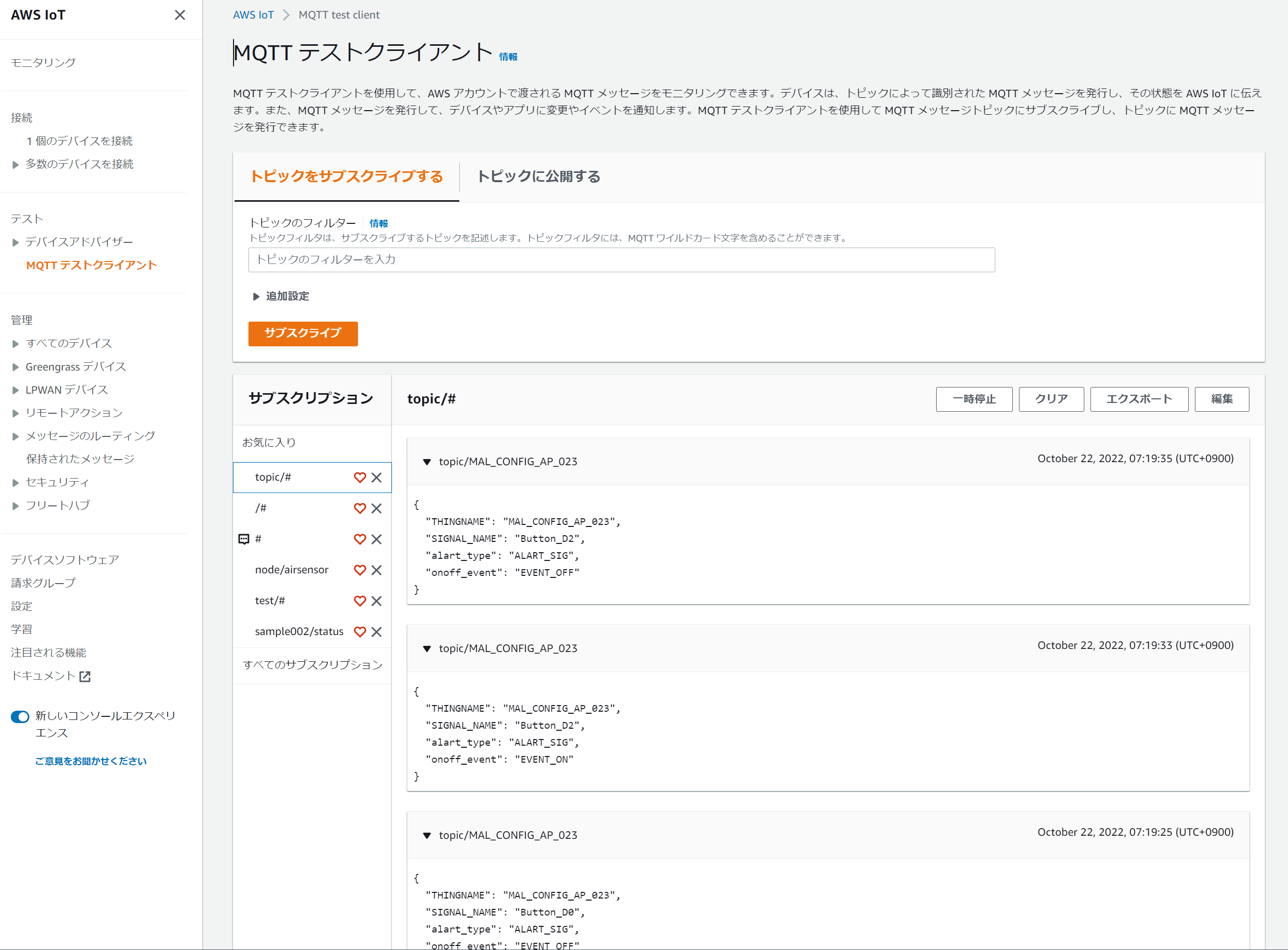Favorite the /# subscription heart
This screenshot has width=1288, height=950.
[360, 508]
